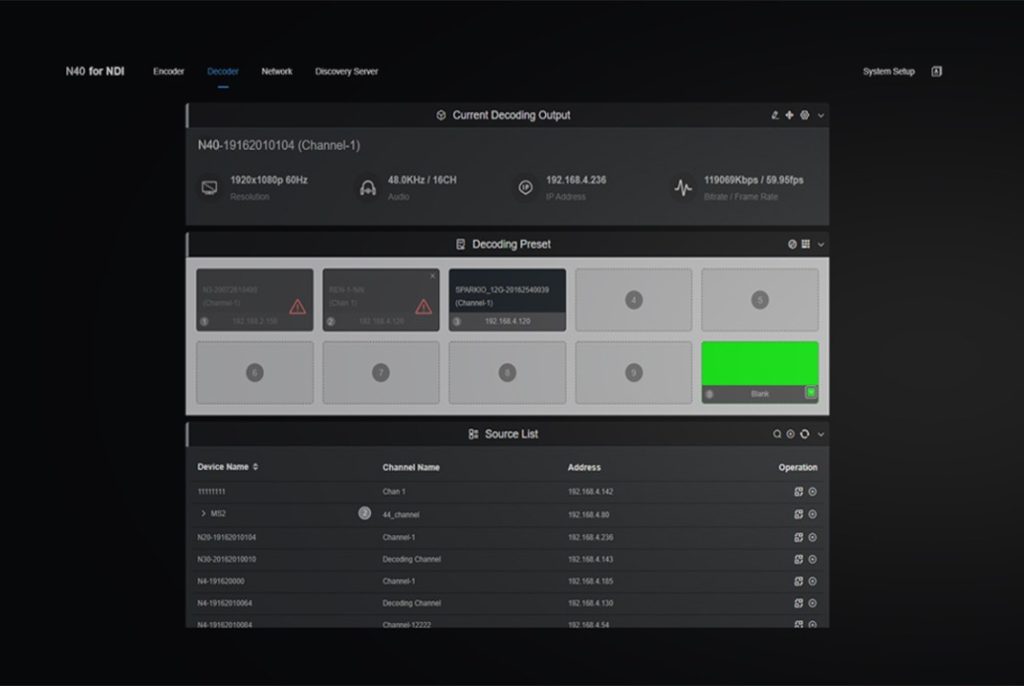Image resolution: width=1024 pixels, height=686 pixels.
Task: Click the circular disable icon in Decoding Preset header
Action: (x=792, y=244)
